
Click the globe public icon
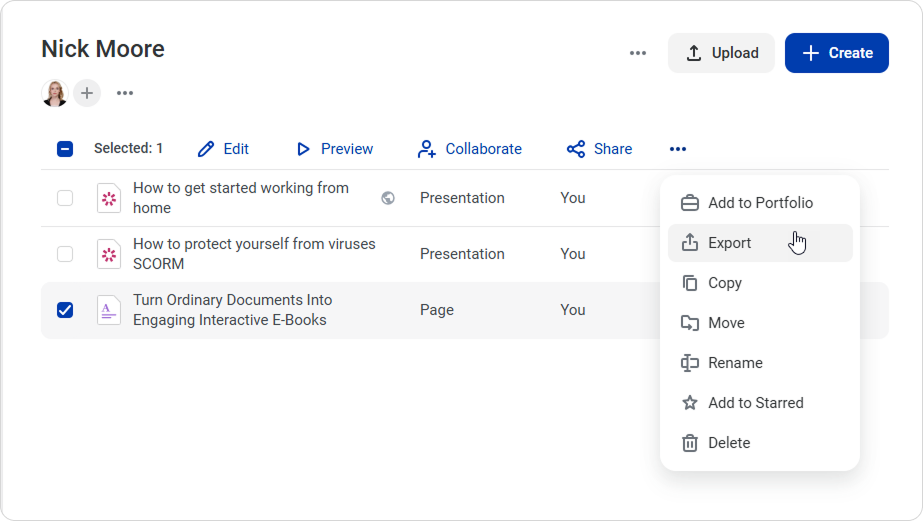(388, 198)
